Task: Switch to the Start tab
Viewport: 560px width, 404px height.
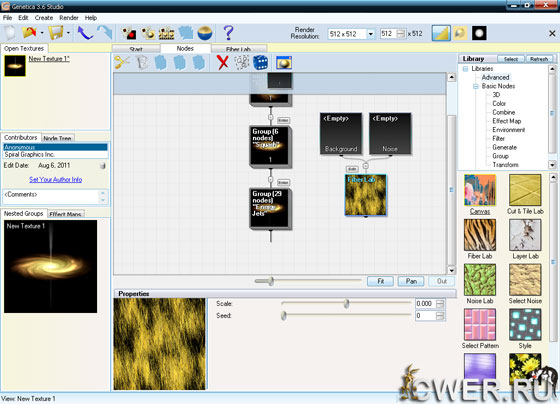Action: (136, 49)
